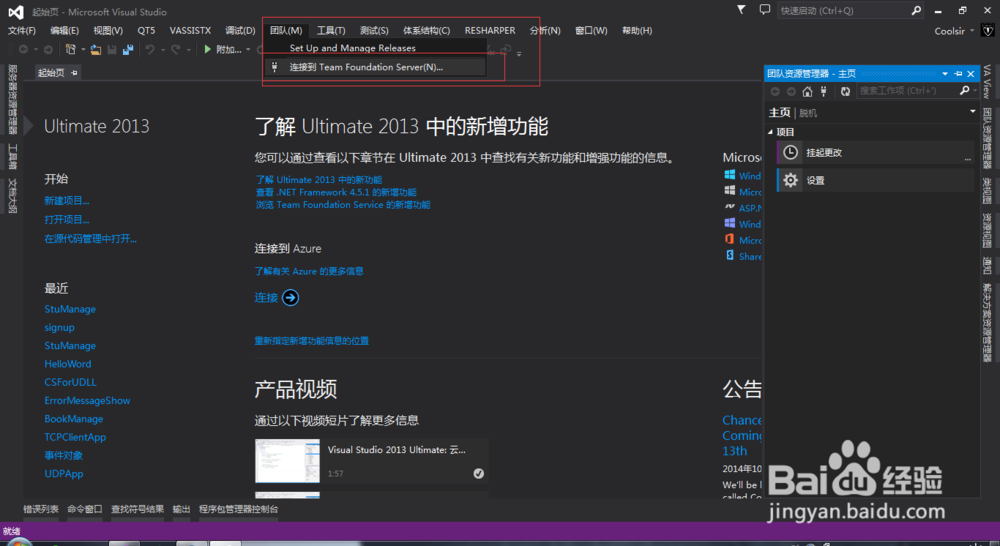Click the ellipsis on 挂起更改 row
1000x546 pixels.
(x=967, y=157)
